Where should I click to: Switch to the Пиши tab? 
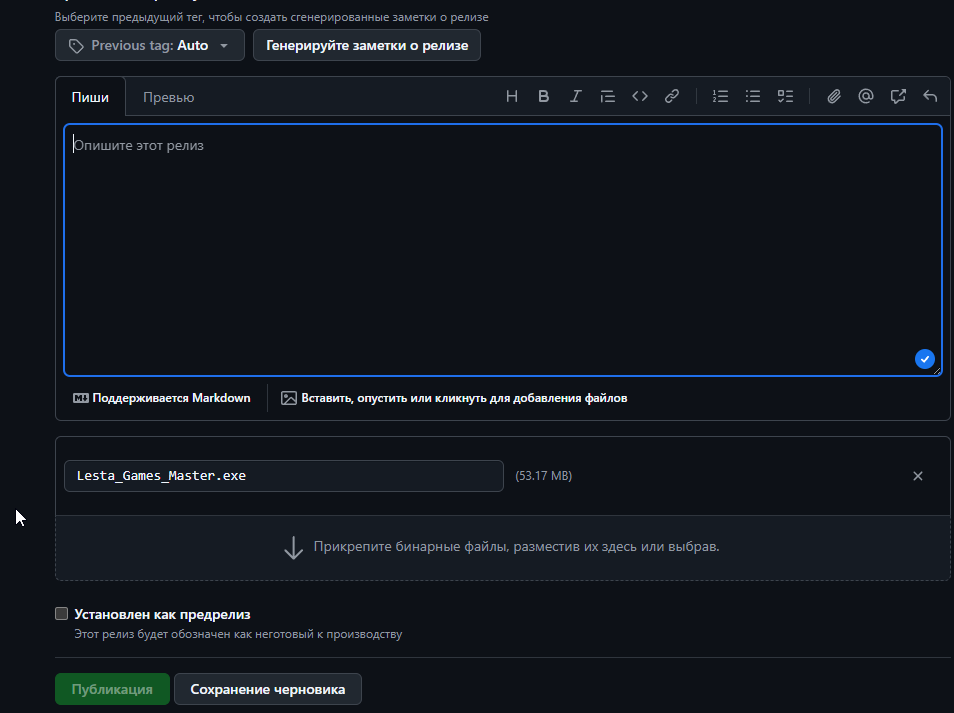pyautogui.click(x=90, y=97)
